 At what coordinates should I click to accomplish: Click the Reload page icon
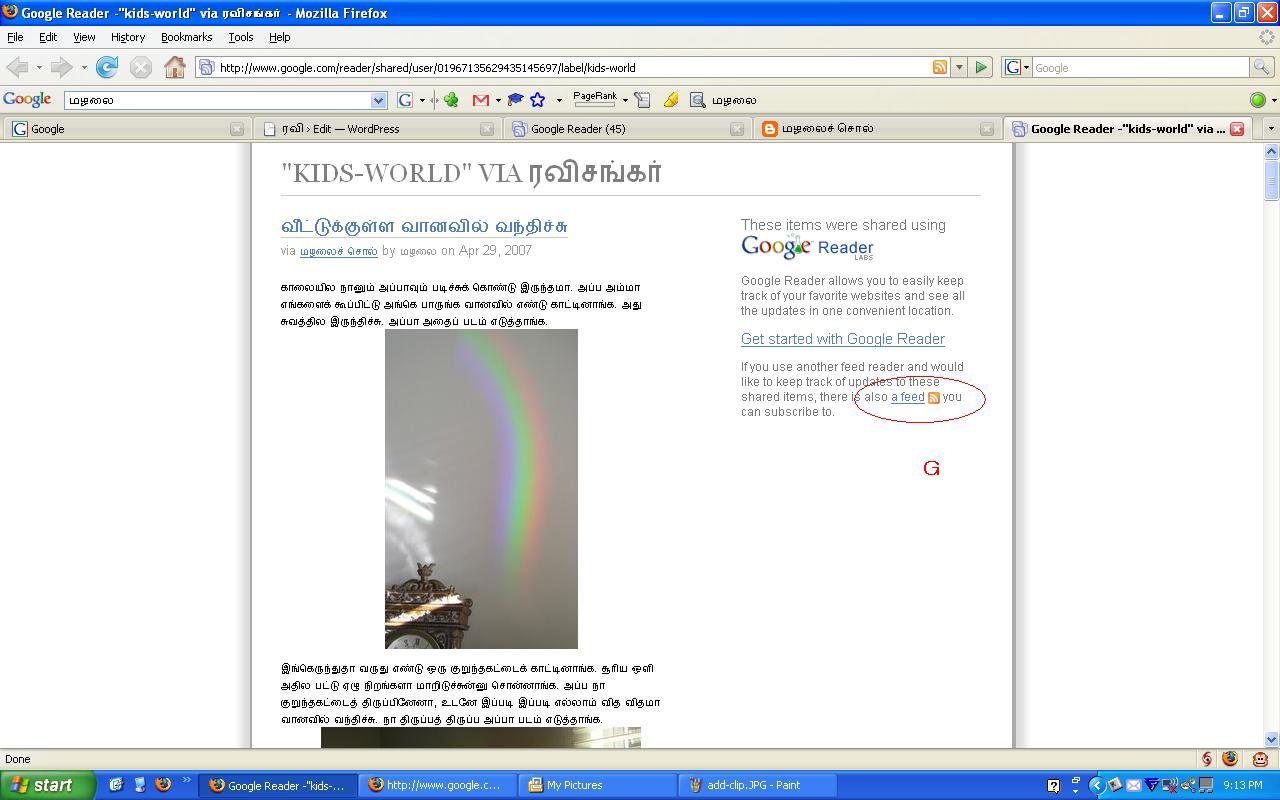107,67
